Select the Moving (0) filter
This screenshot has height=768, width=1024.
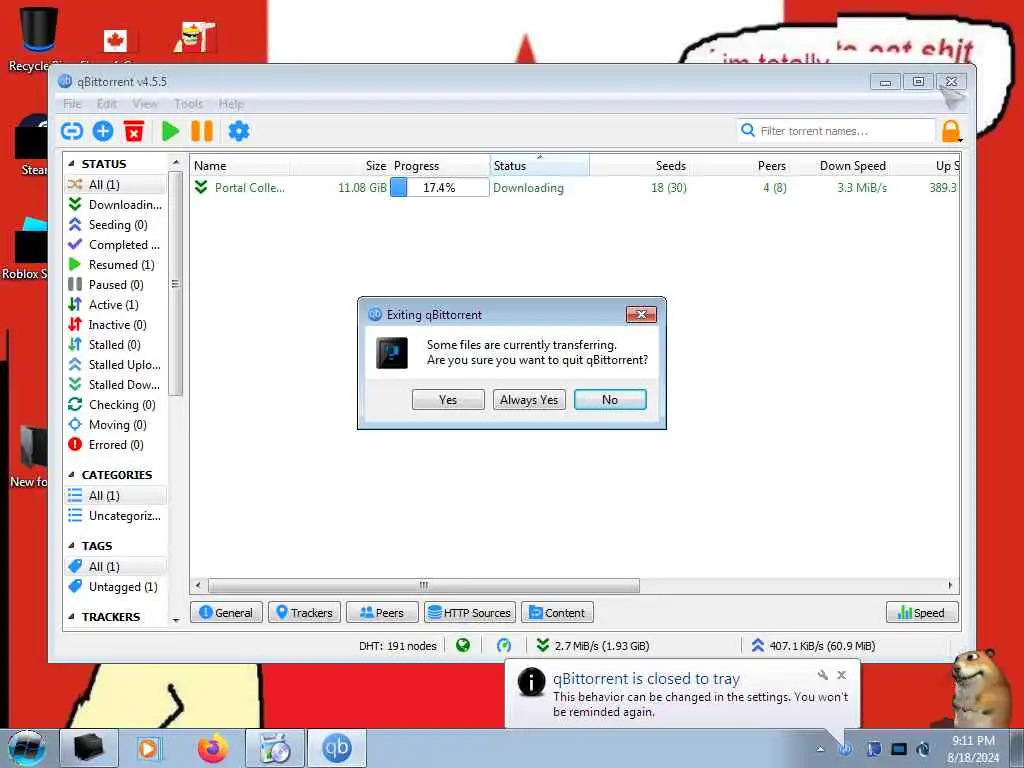(x=116, y=424)
